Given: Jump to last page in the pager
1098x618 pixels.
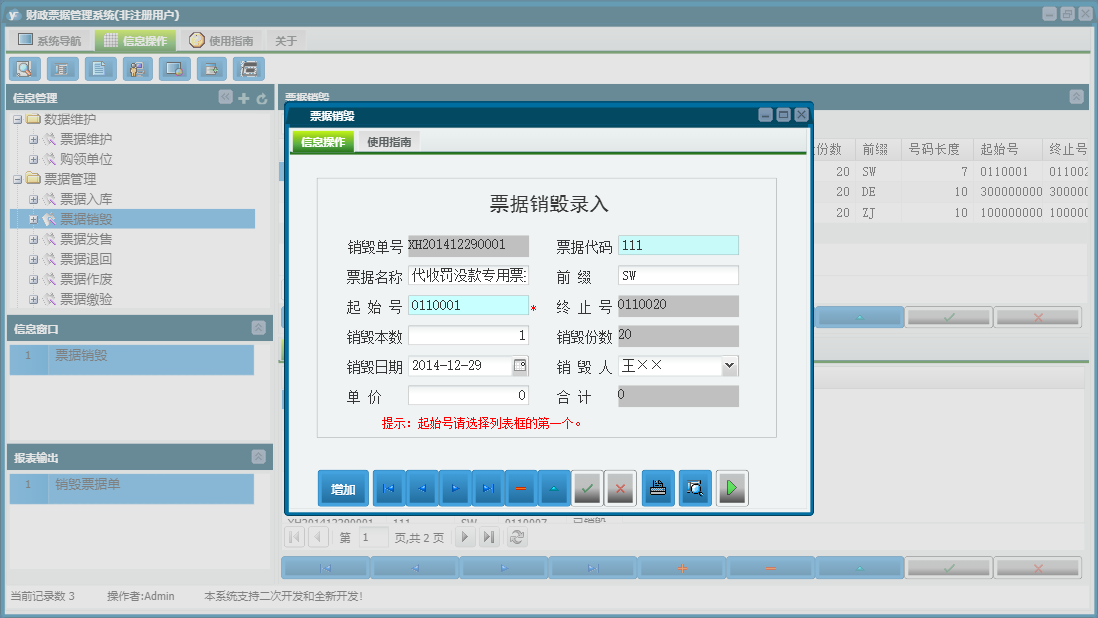Looking at the screenshot, I should point(489,537).
